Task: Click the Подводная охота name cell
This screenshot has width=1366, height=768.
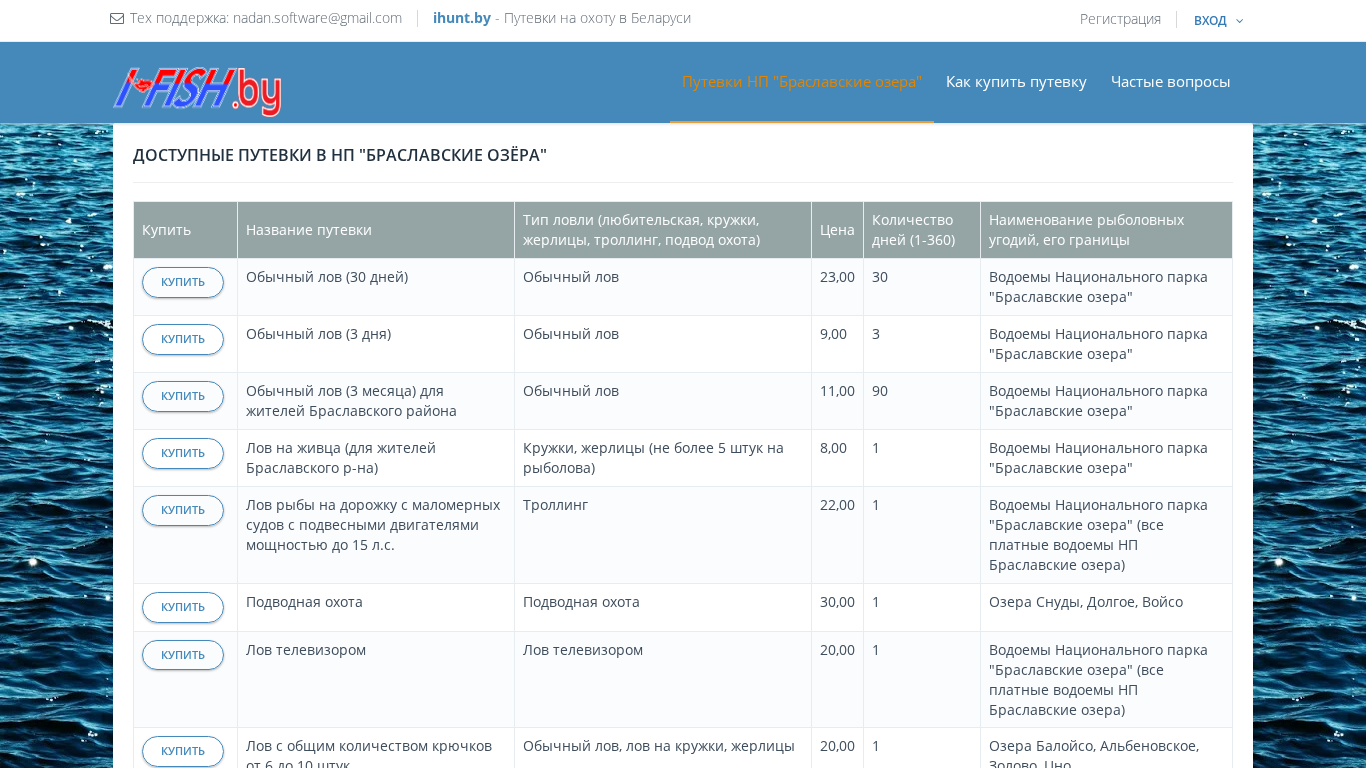Action: pyautogui.click(x=376, y=608)
